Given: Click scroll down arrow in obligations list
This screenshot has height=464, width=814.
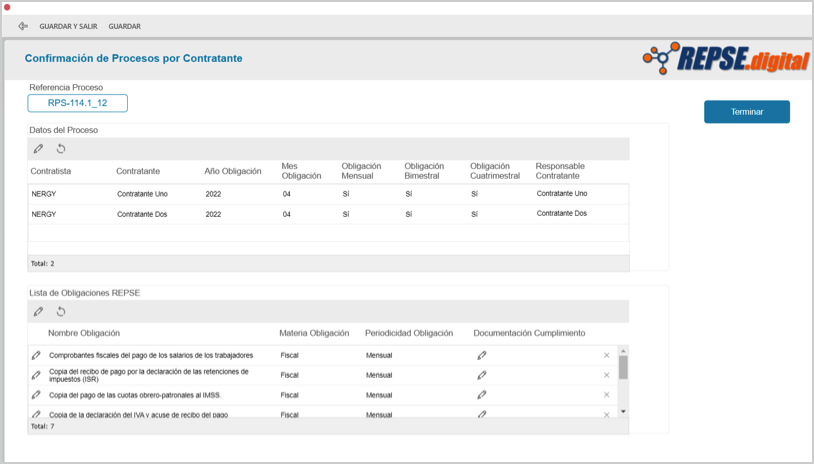Looking at the screenshot, I should [623, 412].
